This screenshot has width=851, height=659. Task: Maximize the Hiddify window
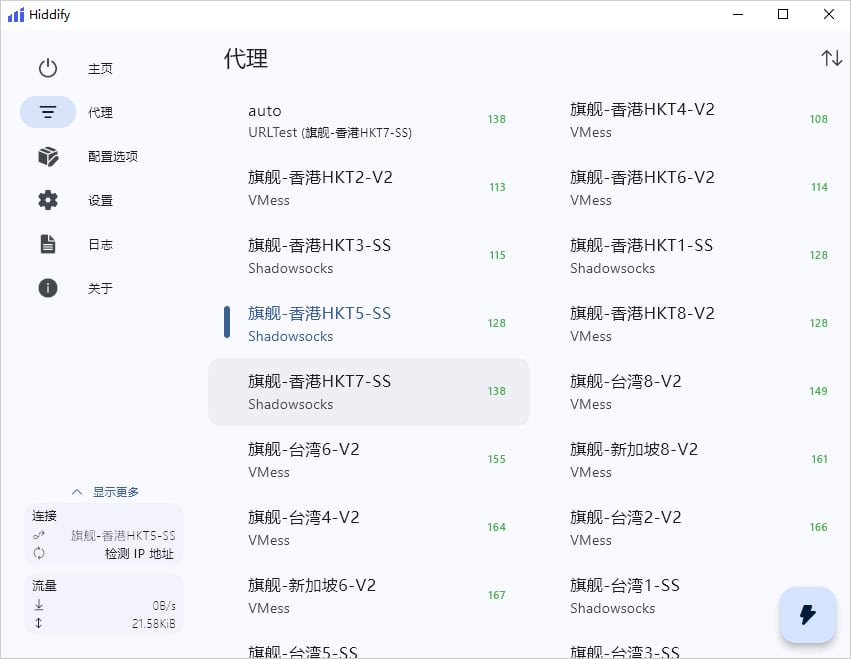(783, 15)
